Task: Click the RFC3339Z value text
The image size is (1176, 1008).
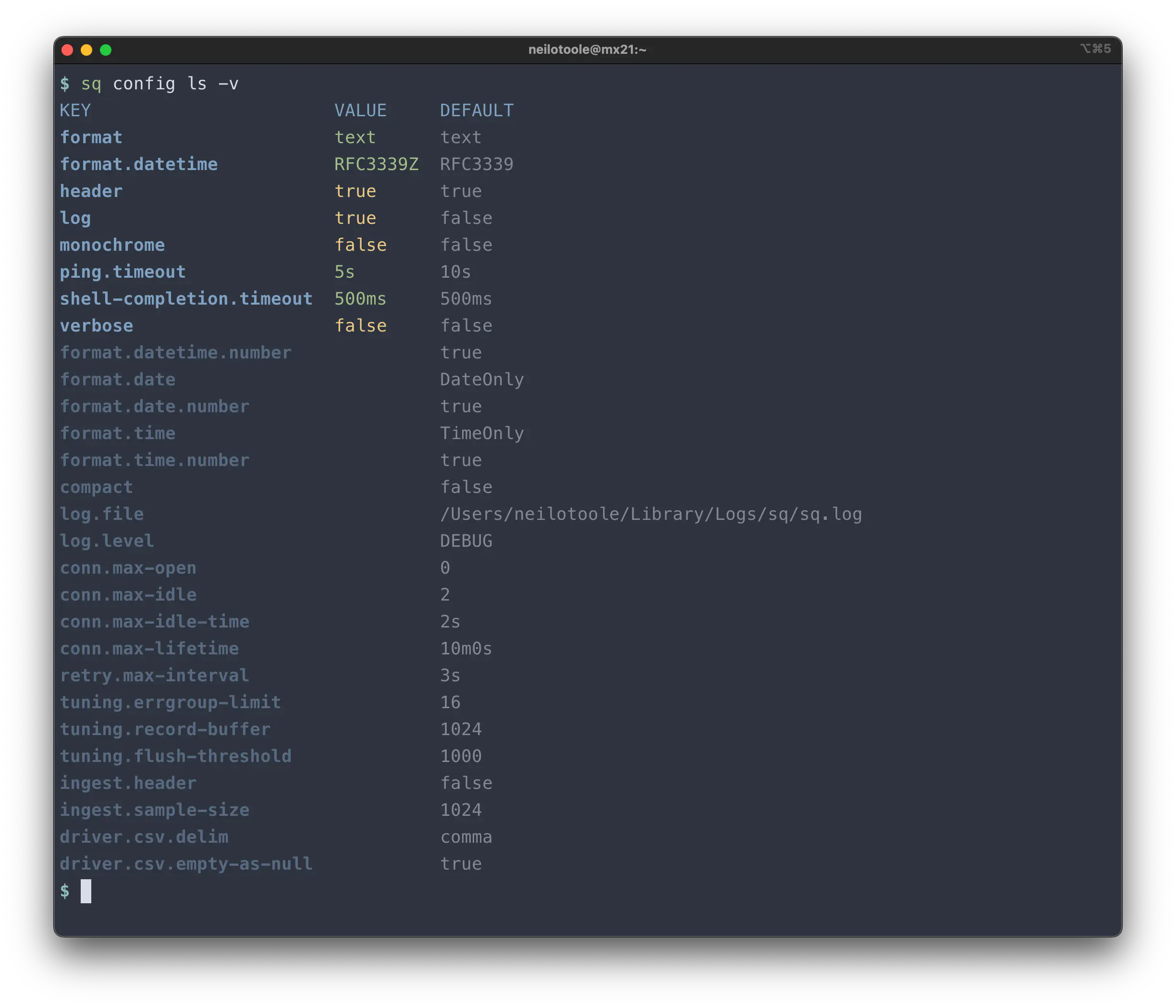Action: tap(376, 164)
